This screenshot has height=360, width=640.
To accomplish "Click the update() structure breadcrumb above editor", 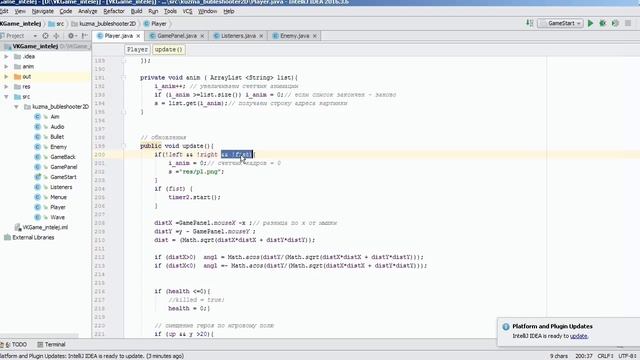I will (x=169, y=49).
